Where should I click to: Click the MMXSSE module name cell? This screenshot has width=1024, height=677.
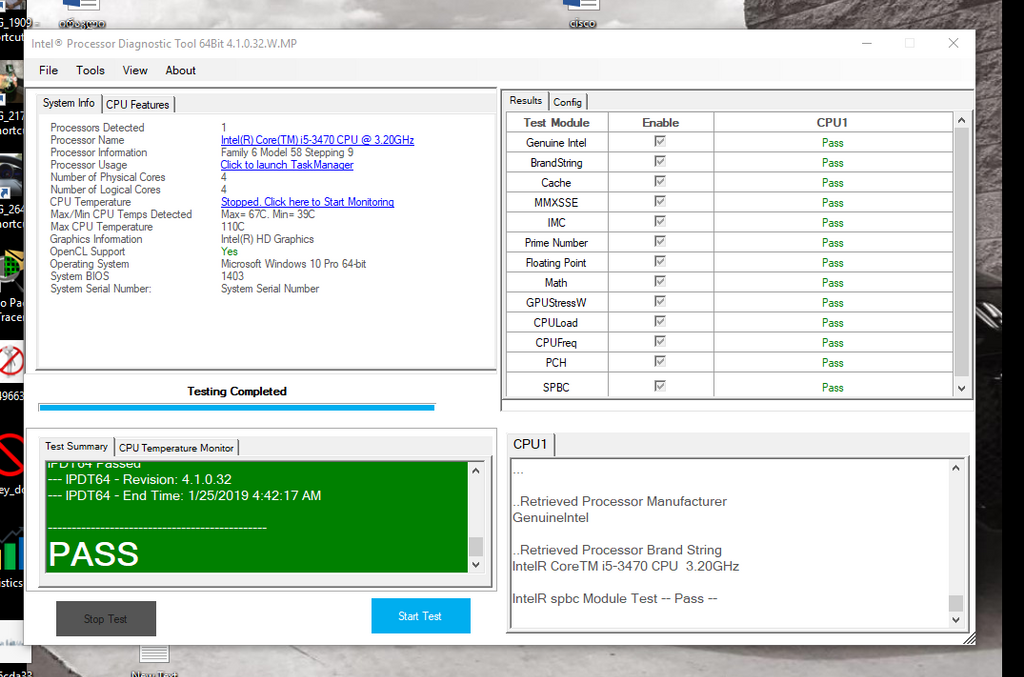pyautogui.click(x=556, y=202)
